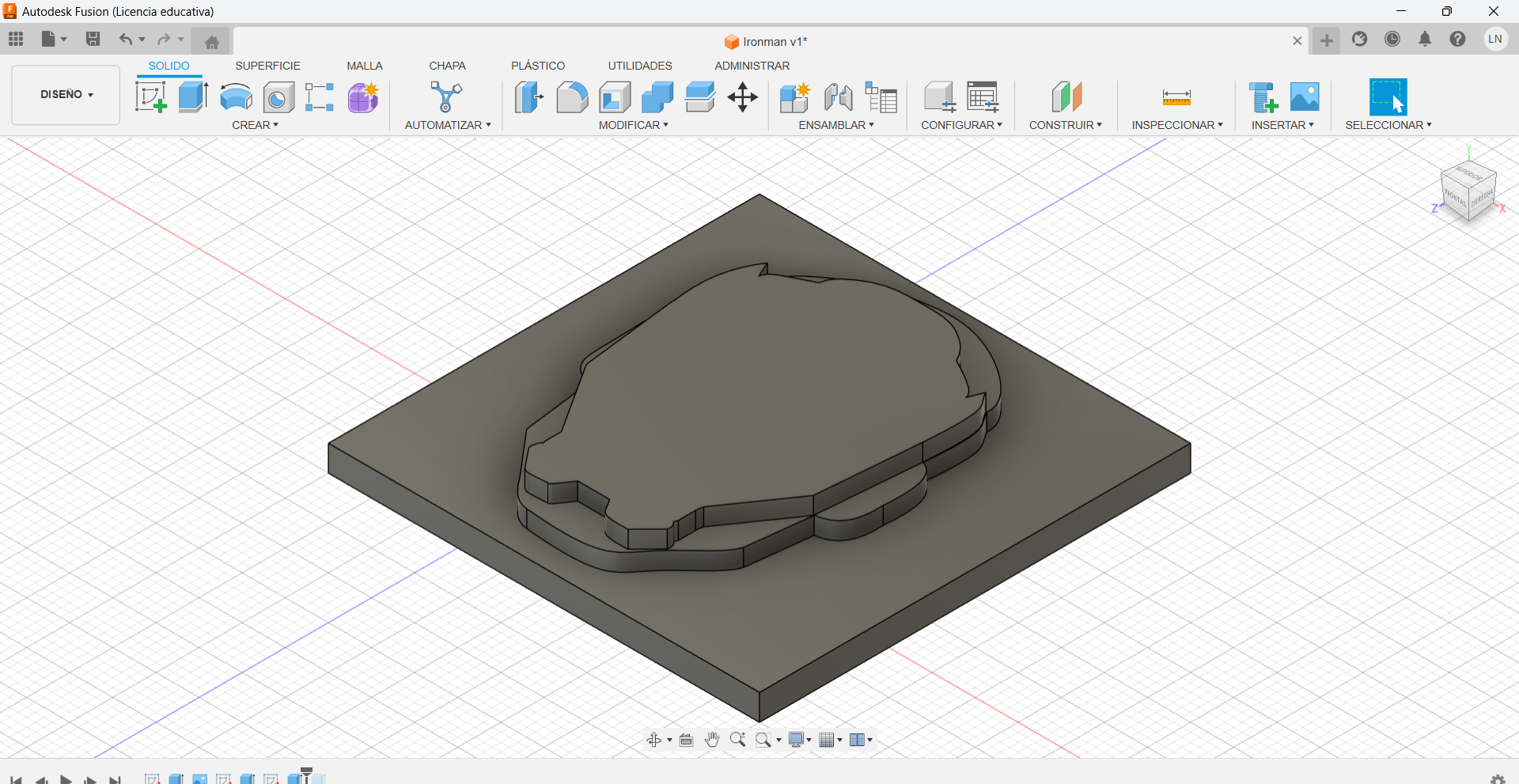Open the Job Status clock icon
1519x784 pixels.
pyautogui.click(x=1392, y=39)
